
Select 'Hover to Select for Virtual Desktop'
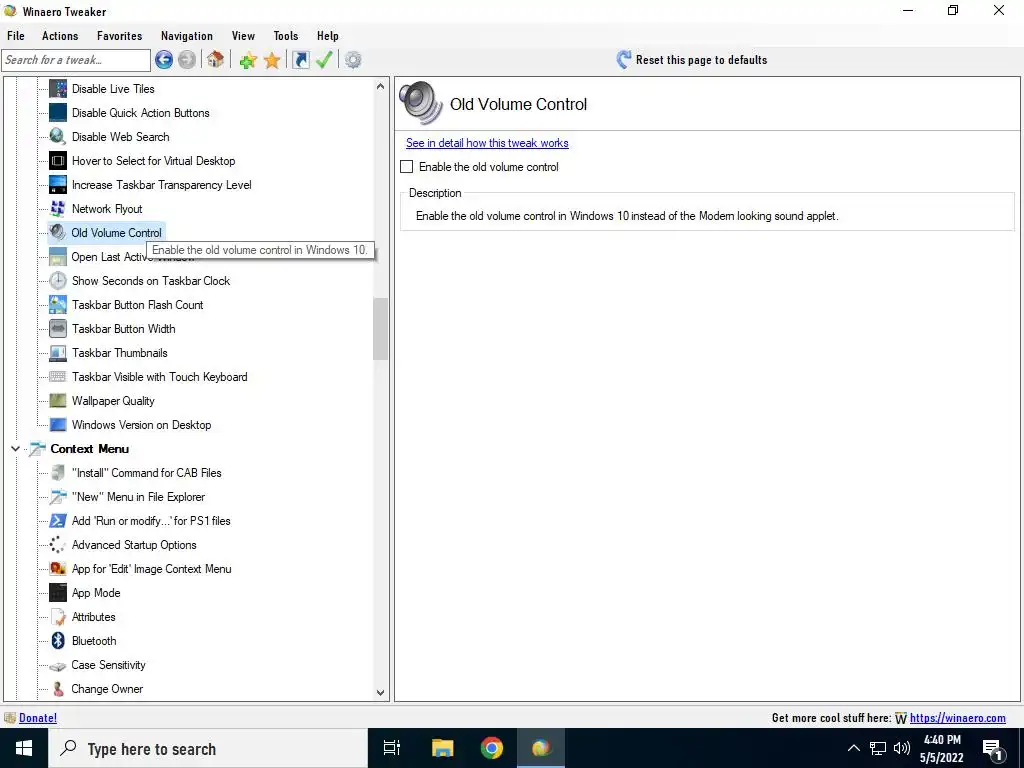[153, 161]
